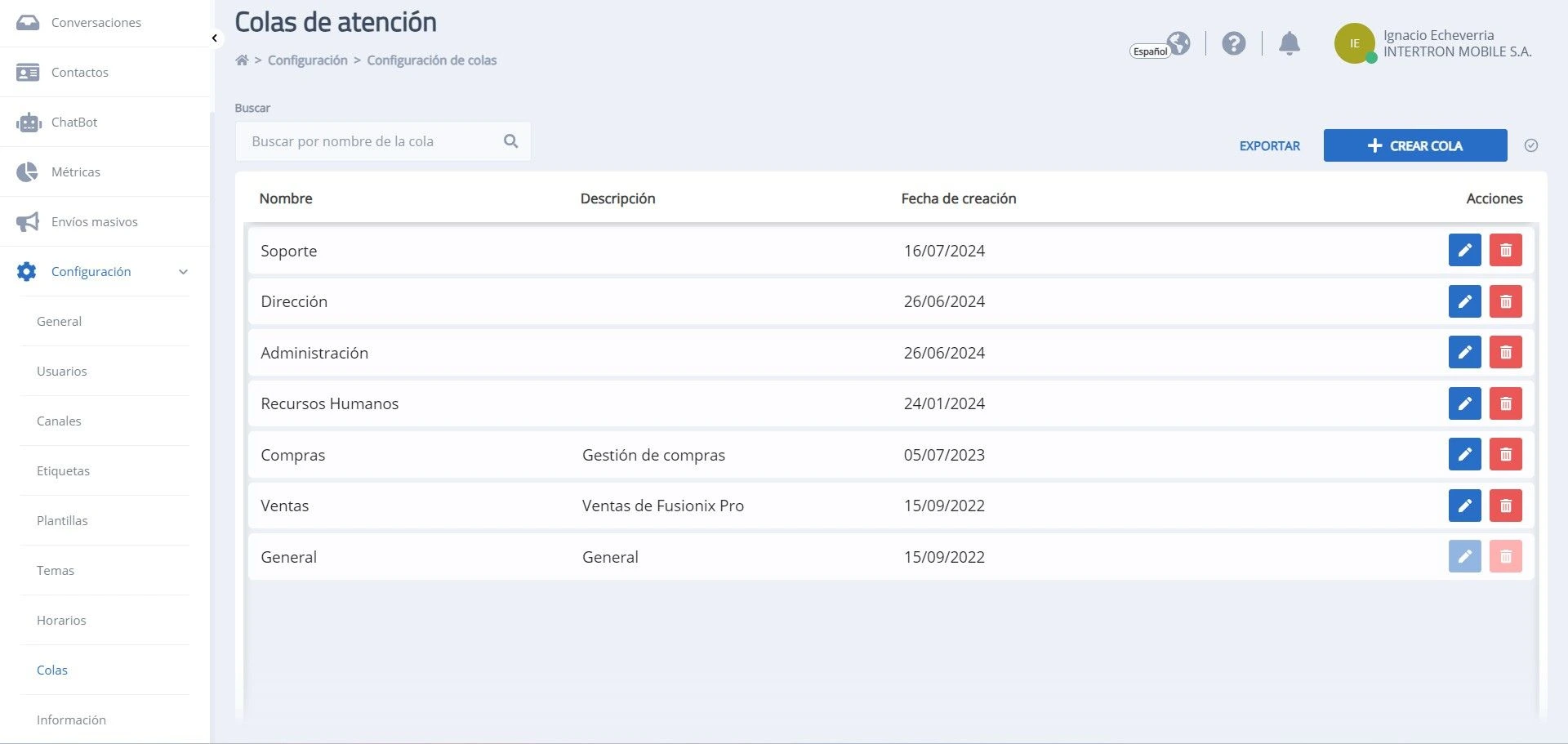This screenshot has height=744, width=1568.
Task: Click the circled checkmark icon beside Crear Cola
Action: pyautogui.click(x=1531, y=145)
